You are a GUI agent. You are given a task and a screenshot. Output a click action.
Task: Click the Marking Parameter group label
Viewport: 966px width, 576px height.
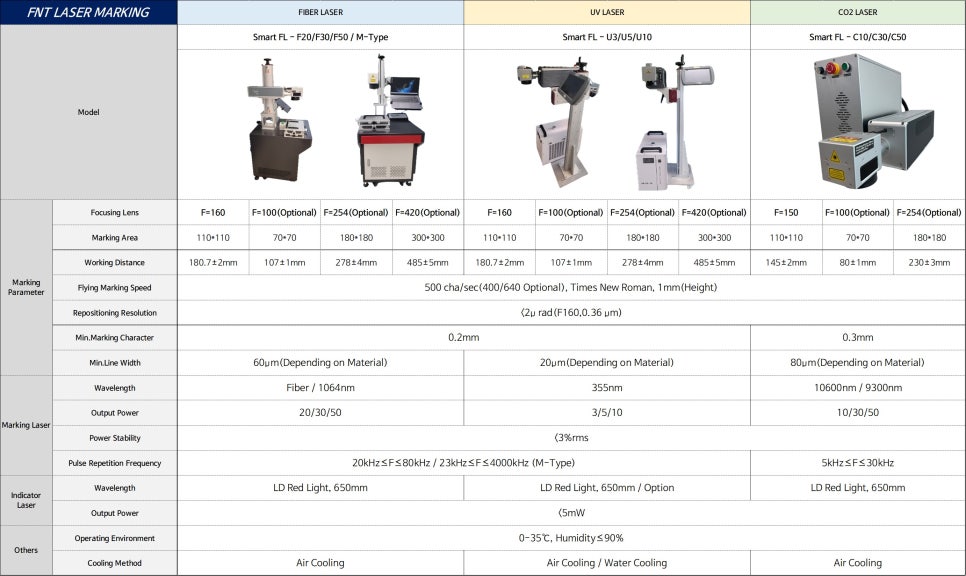click(26, 288)
